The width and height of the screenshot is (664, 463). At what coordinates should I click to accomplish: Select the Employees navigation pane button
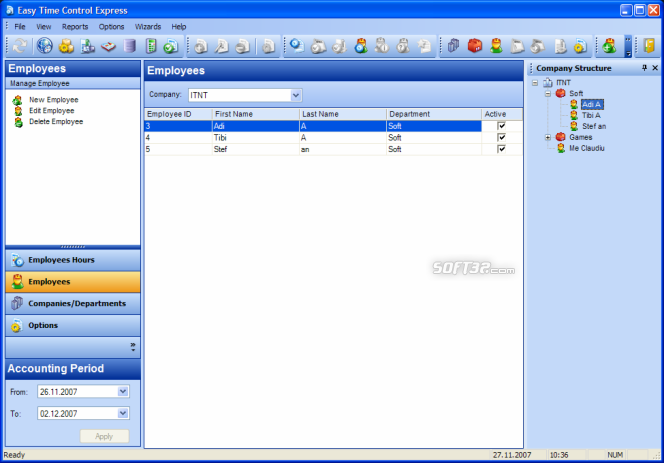coord(73,282)
